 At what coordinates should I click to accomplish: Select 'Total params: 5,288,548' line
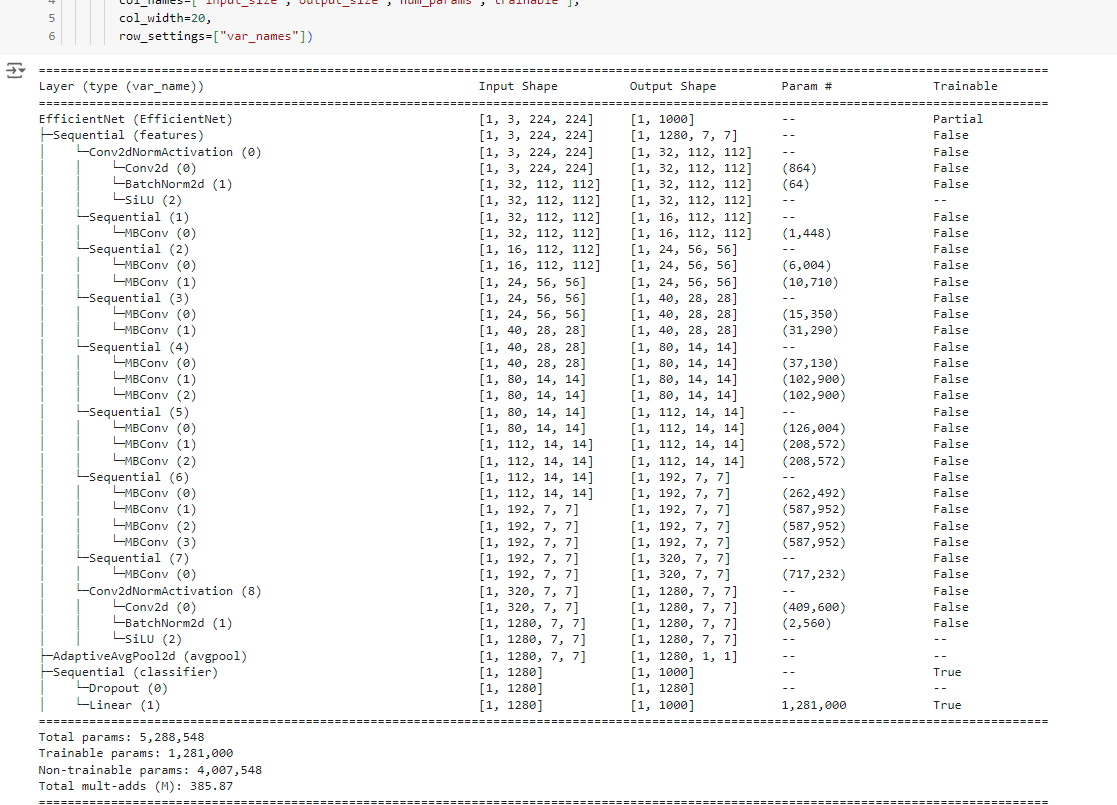point(122,737)
